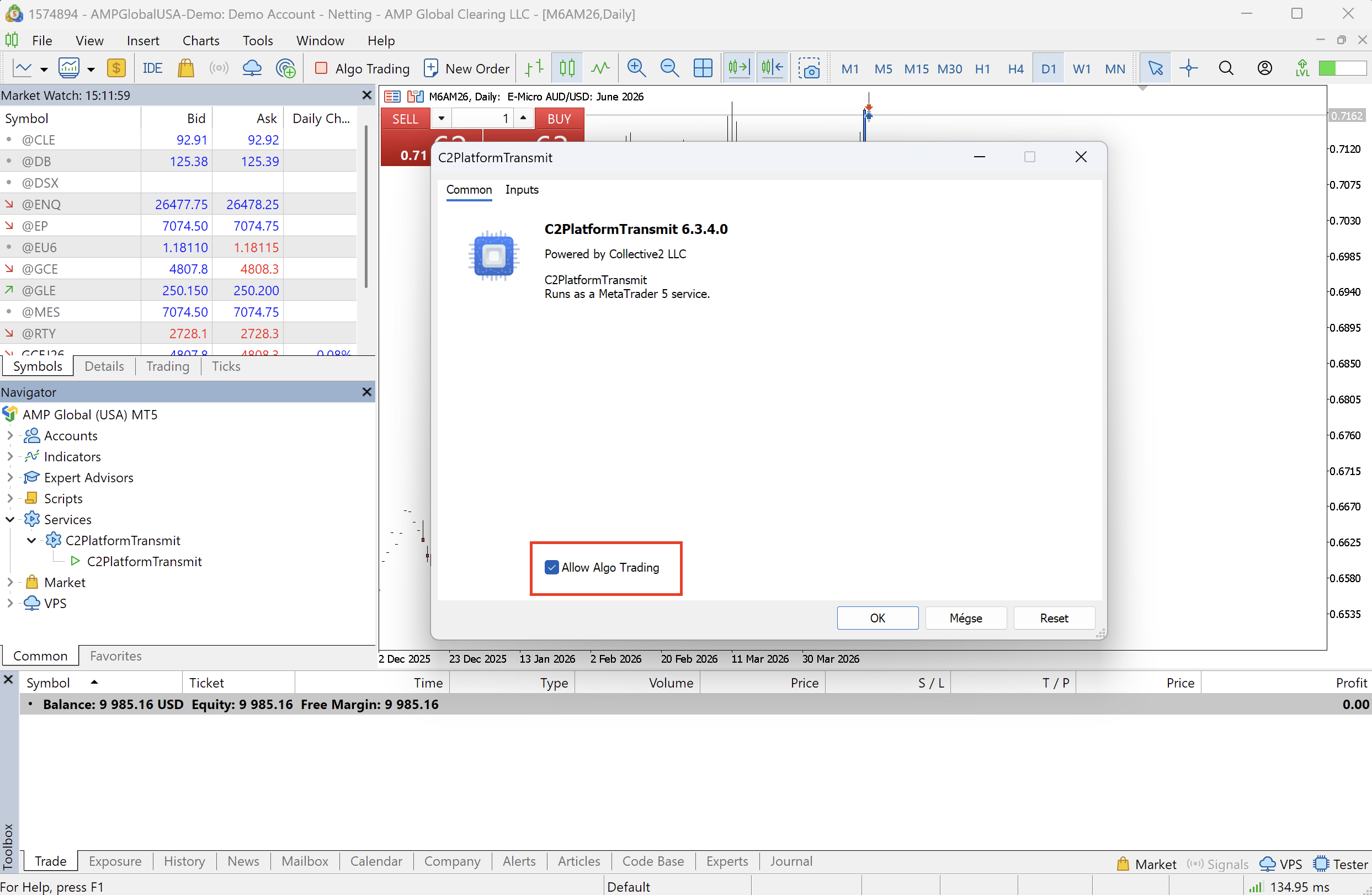Toggle chart auto-scroll icon

pos(738,68)
